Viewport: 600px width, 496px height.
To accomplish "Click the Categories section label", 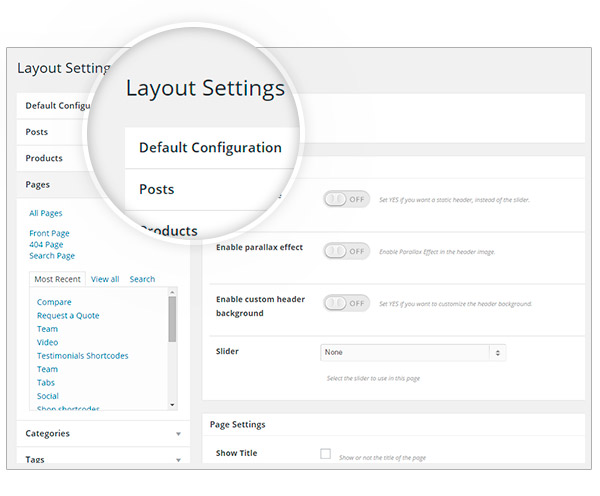I will [x=47, y=434].
